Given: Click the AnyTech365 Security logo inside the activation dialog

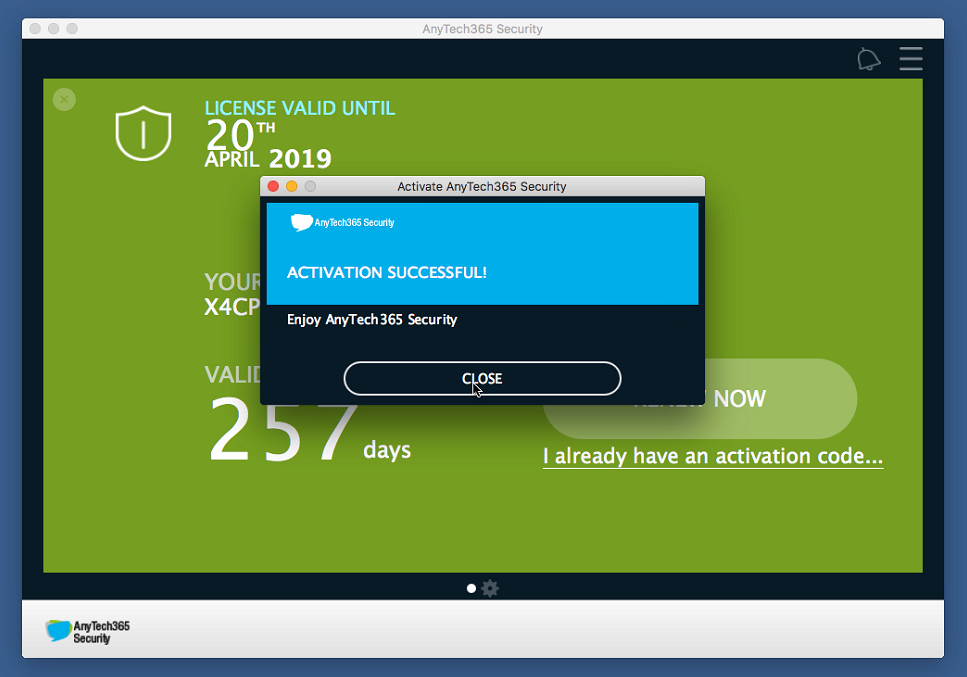Looking at the screenshot, I should (x=342, y=222).
